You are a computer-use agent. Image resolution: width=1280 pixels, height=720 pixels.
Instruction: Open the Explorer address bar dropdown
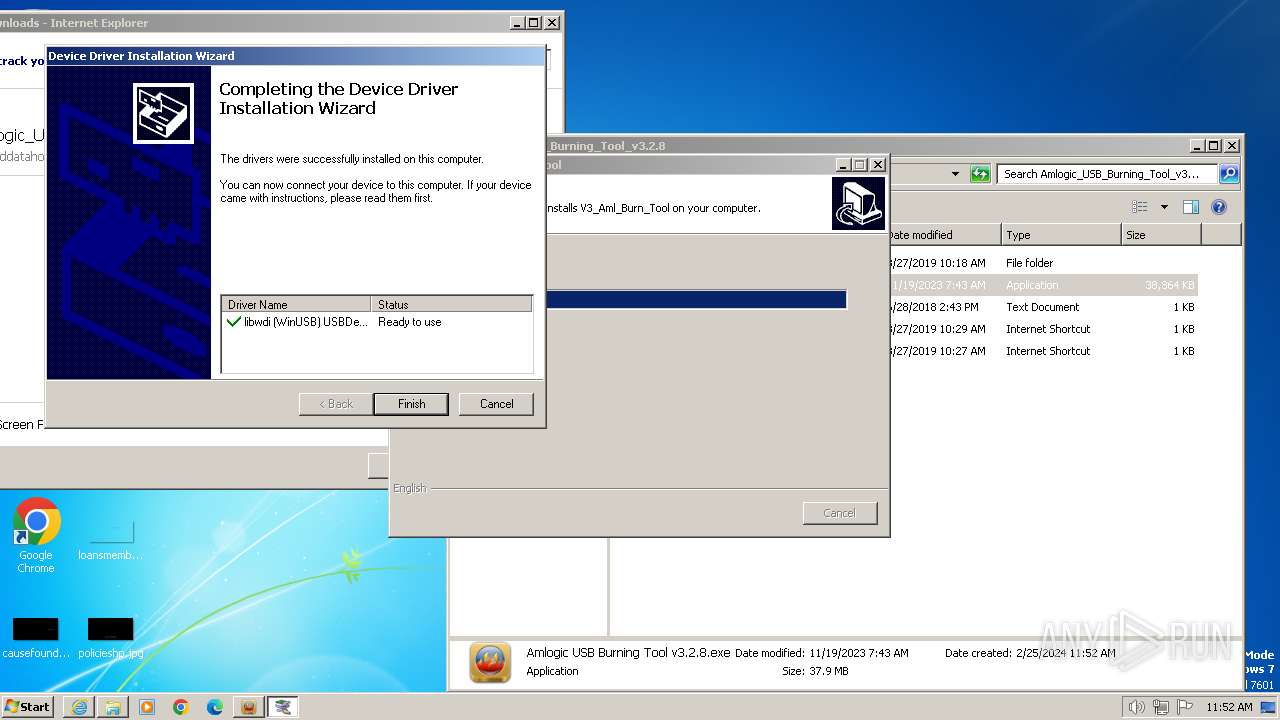[x=955, y=174]
